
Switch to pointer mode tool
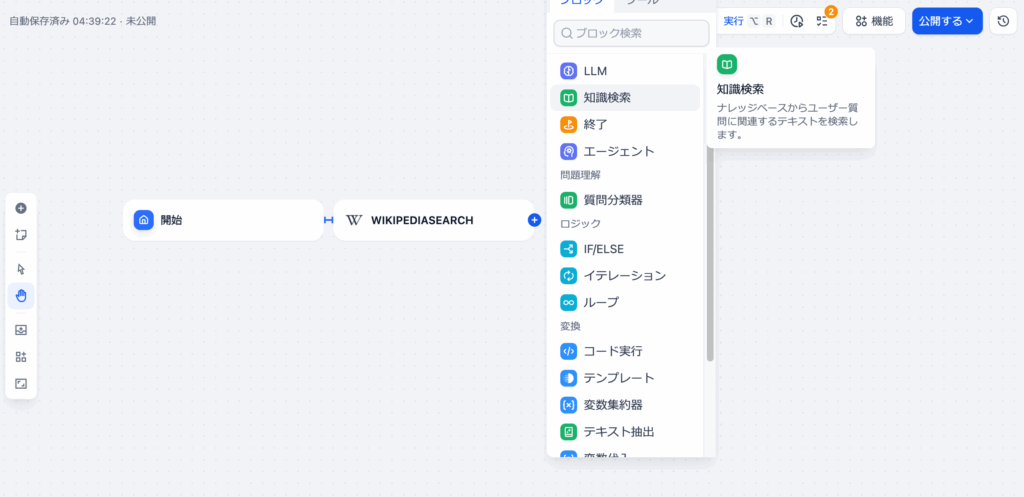21,269
